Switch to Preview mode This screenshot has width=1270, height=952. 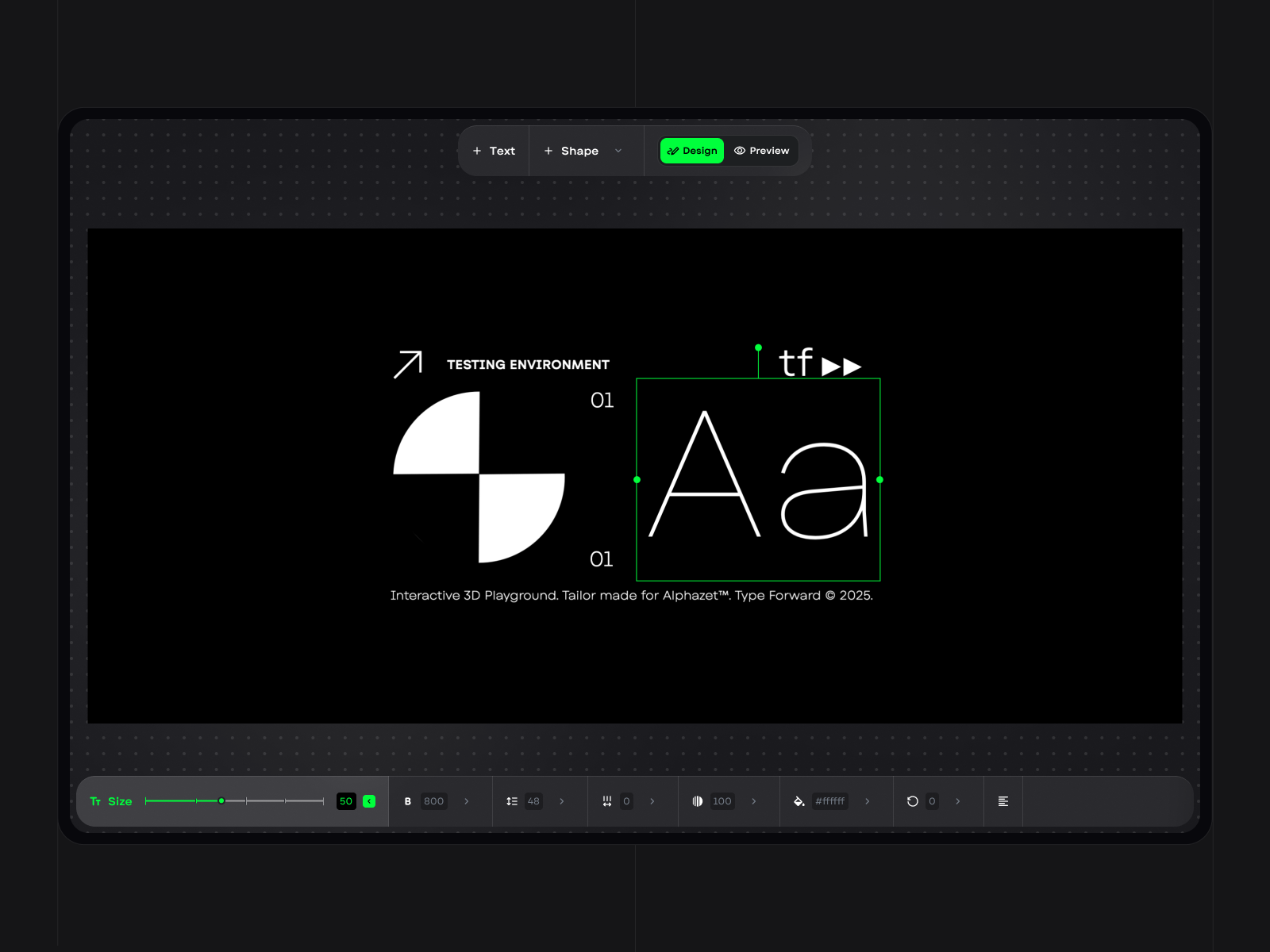(761, 151)
